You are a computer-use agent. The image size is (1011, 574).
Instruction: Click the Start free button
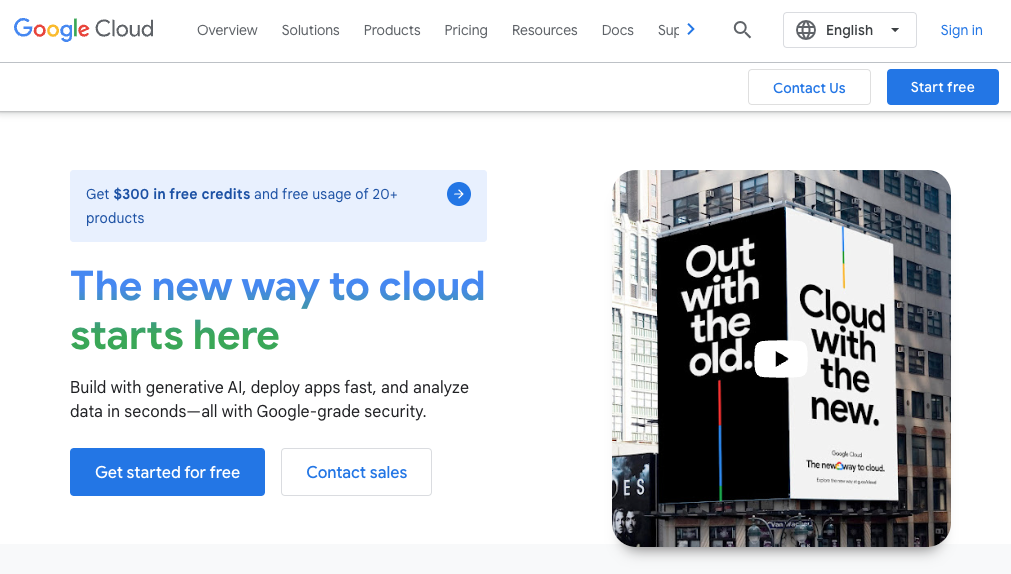[943, 87]
